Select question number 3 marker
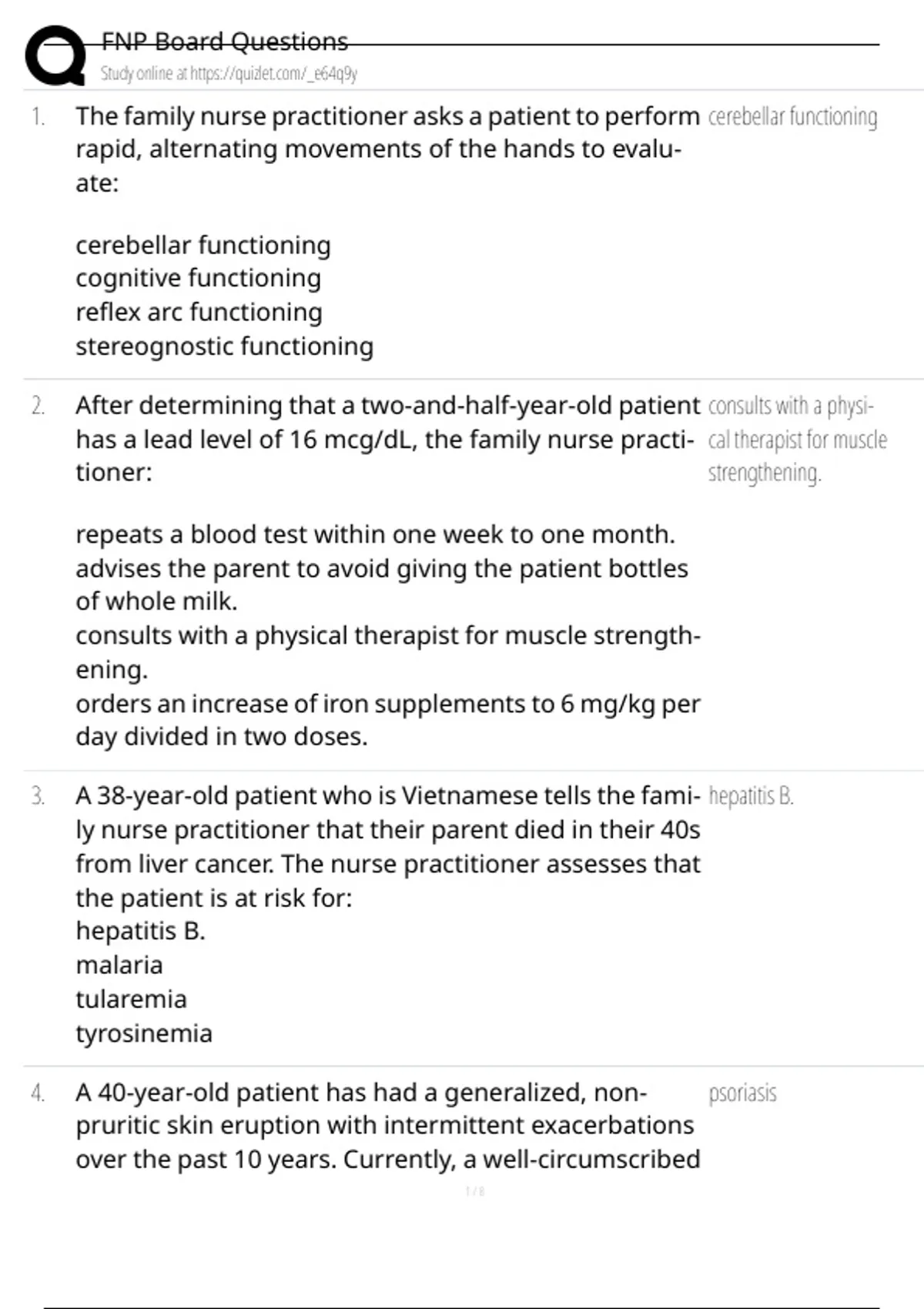924x1309 pixels. [x=38, y=796]
